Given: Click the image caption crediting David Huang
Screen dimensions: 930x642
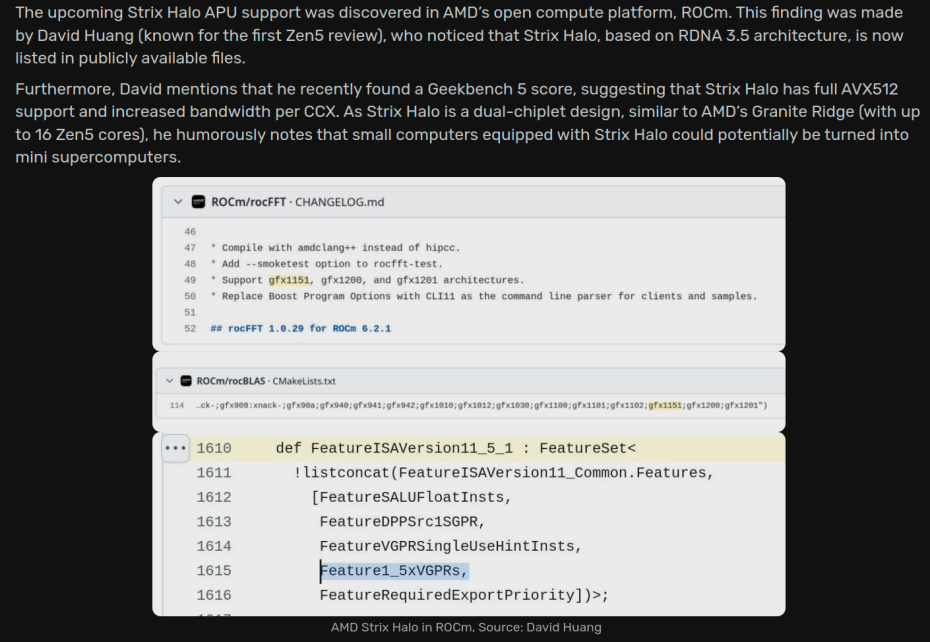Looking at the screenshot, I should coord(466,627).
